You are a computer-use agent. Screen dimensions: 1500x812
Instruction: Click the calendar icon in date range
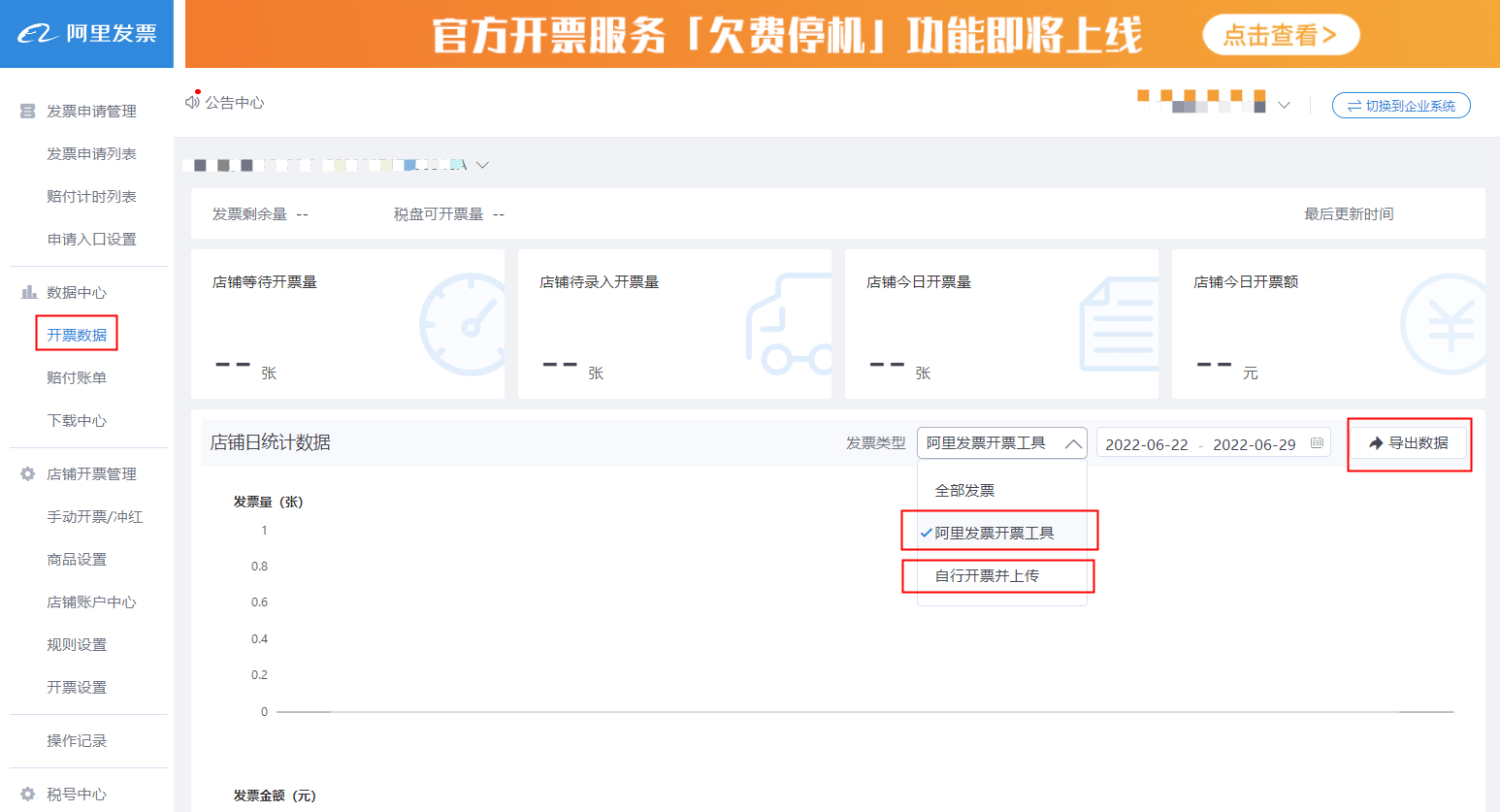(x=1317, y=443)
